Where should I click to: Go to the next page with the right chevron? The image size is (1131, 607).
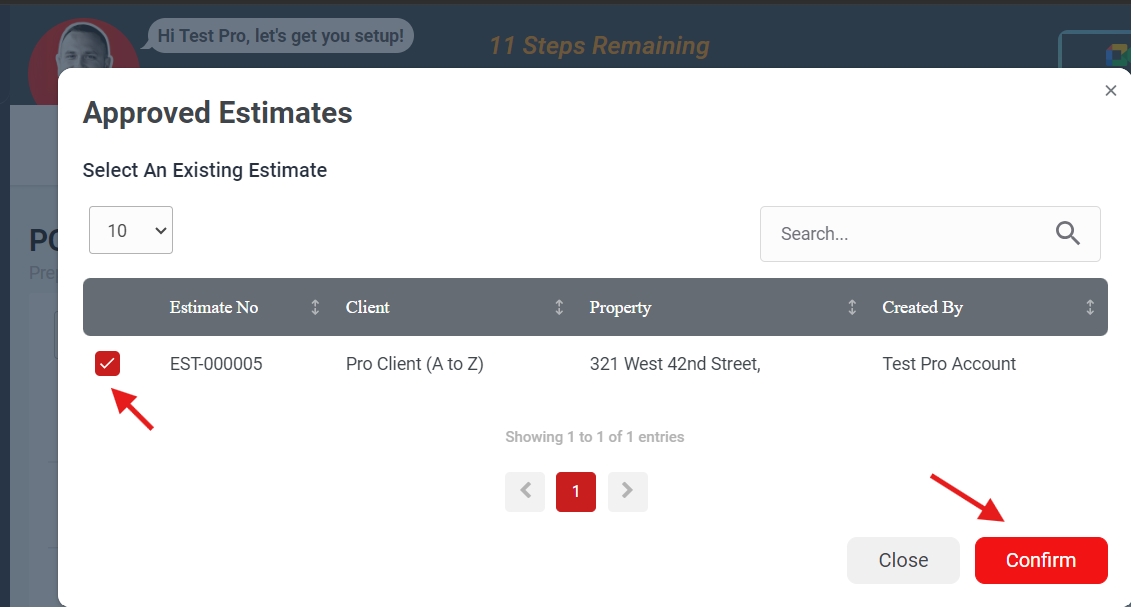627,491
